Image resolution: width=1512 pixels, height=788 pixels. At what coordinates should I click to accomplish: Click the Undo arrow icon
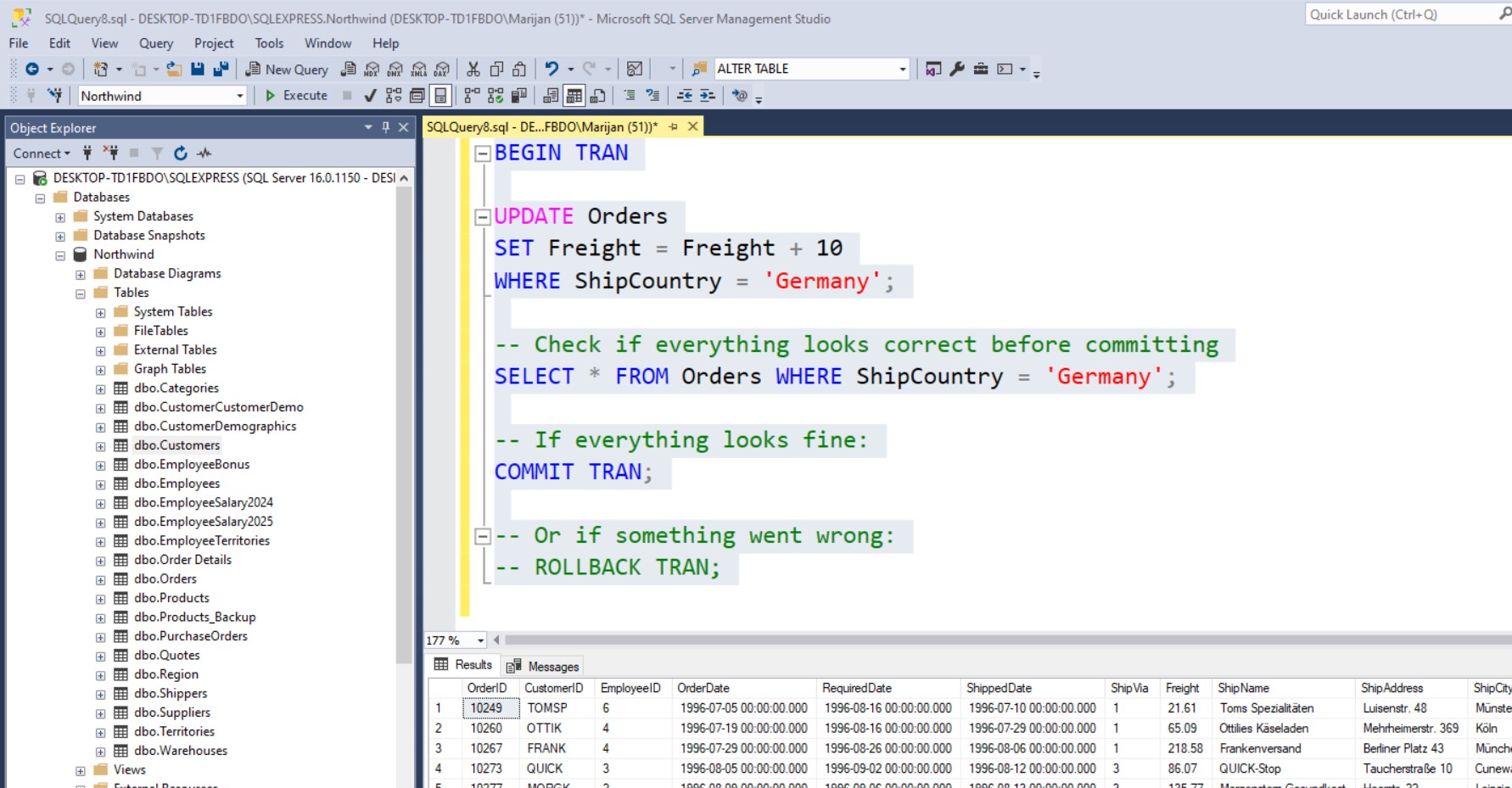pyautogui.click(x=552, y=70)
